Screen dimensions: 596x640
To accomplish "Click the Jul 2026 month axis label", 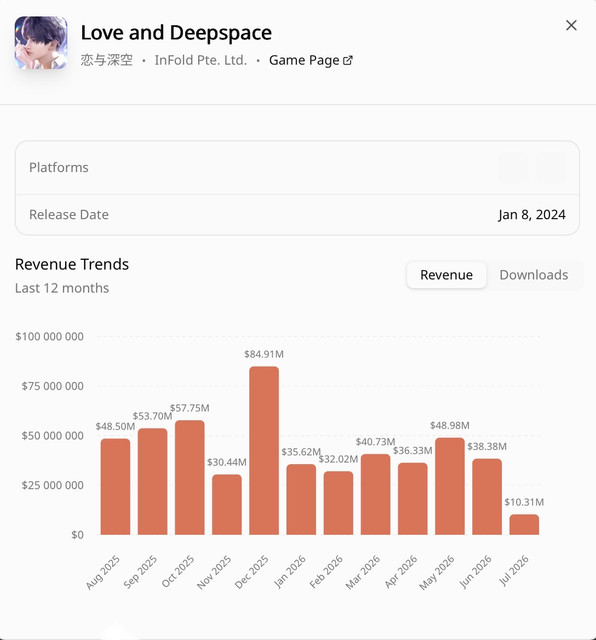I will pos(514,571).
